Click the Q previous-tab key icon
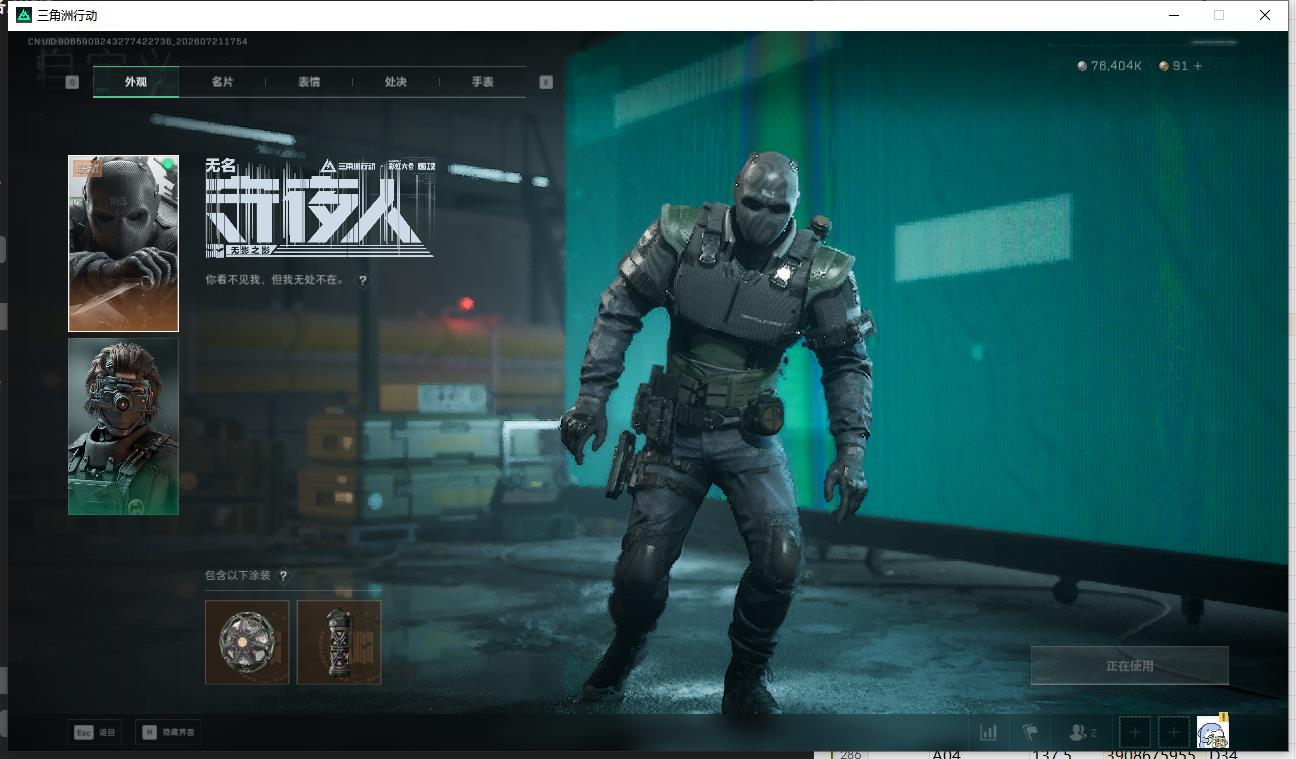This screenshot has width=1296, height=759. [72, 82]
